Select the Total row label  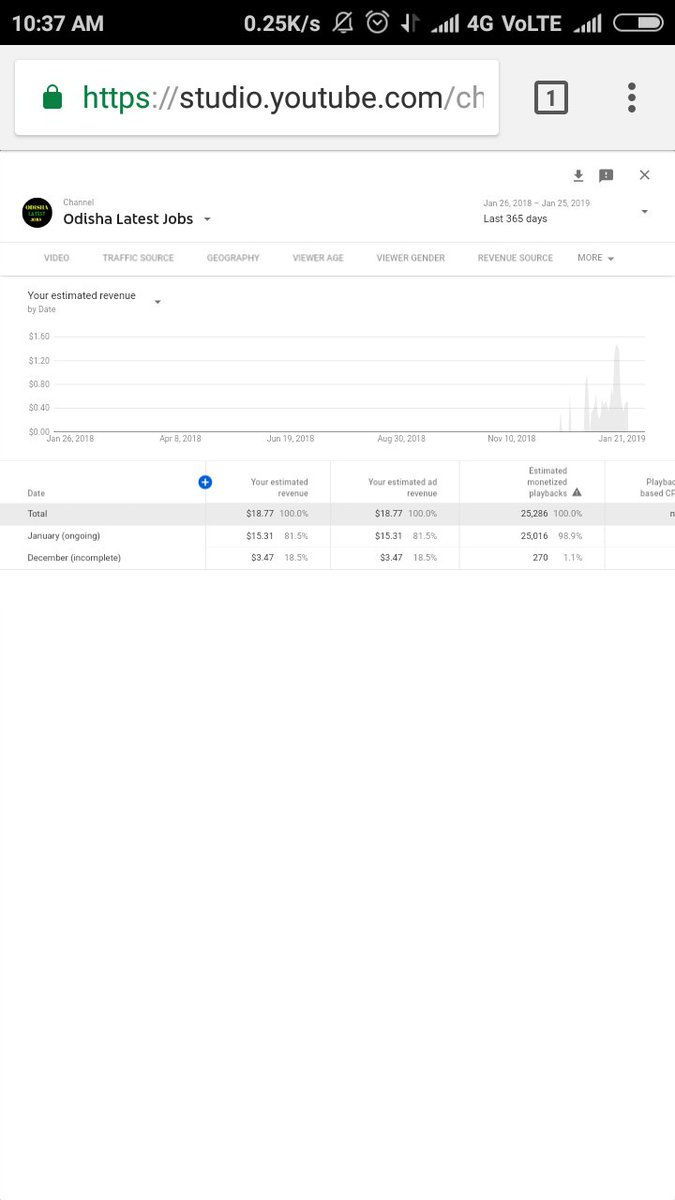[37, 514]
